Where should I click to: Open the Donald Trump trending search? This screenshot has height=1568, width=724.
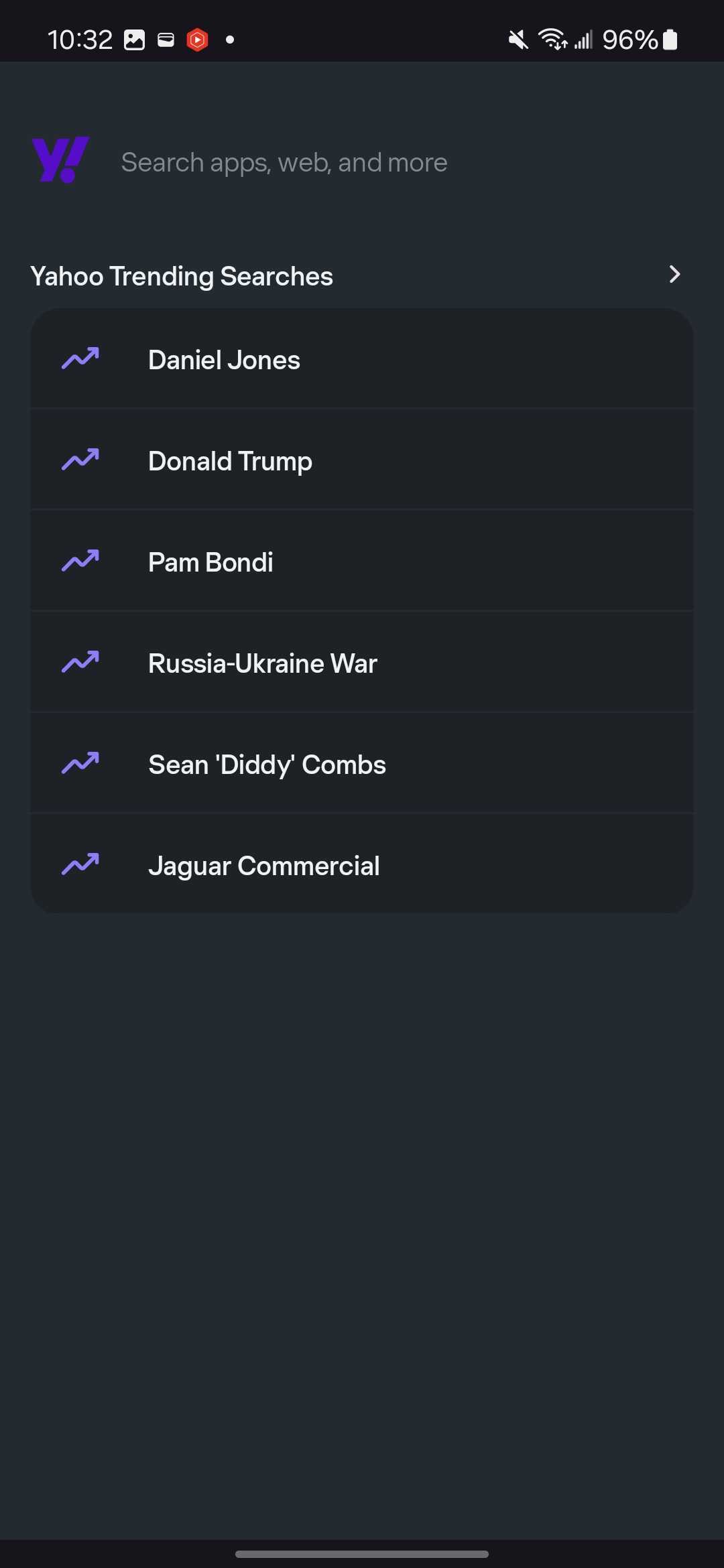[230, 462]
